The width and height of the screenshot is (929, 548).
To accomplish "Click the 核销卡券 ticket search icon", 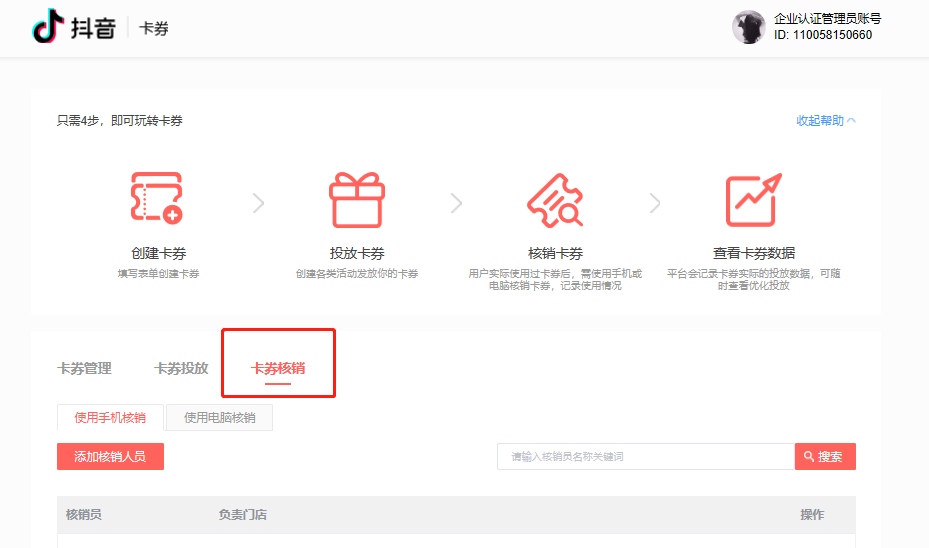I will 555,200.
